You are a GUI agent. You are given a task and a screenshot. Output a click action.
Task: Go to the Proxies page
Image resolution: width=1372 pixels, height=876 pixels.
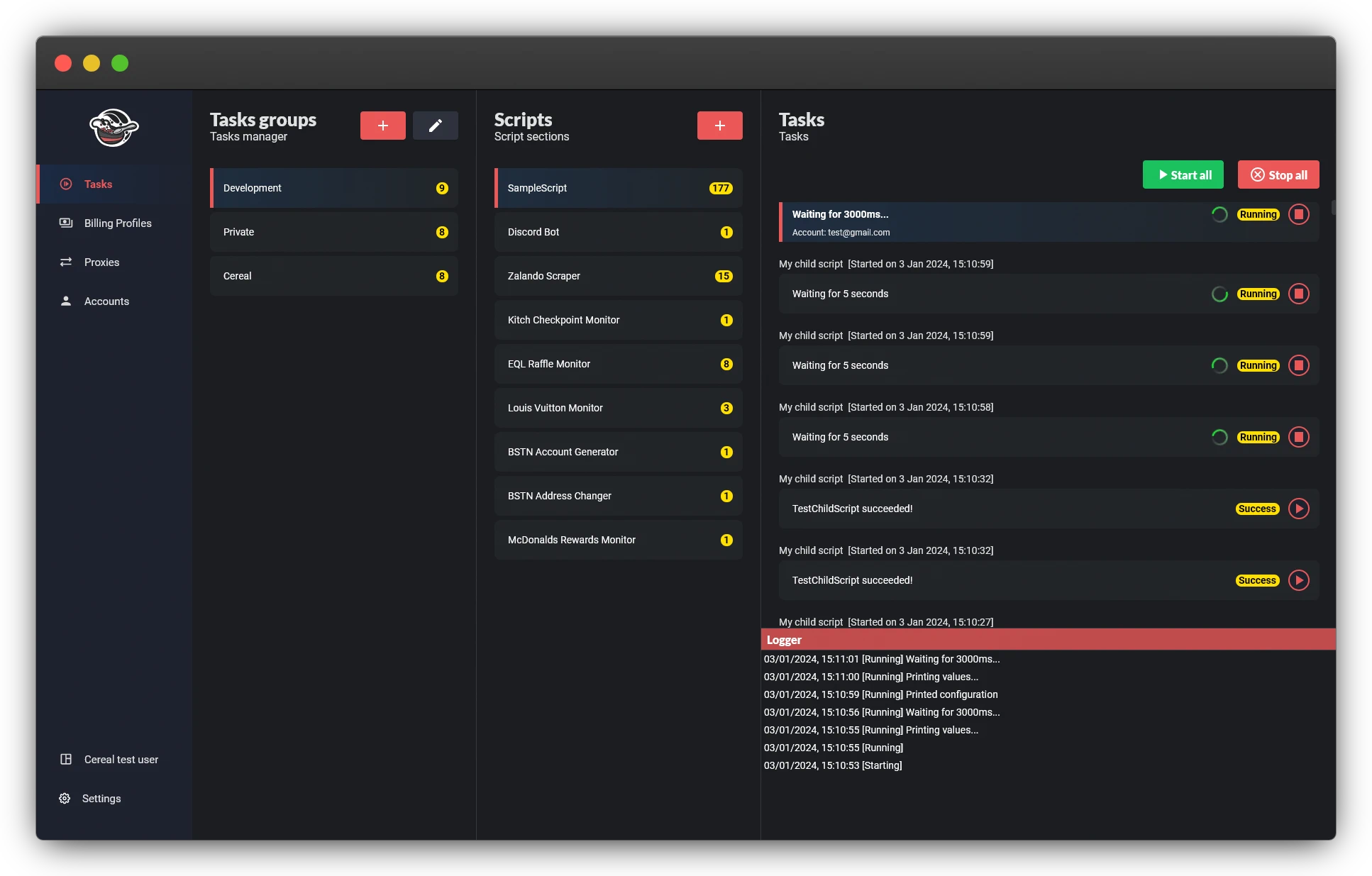pos(101,262)
